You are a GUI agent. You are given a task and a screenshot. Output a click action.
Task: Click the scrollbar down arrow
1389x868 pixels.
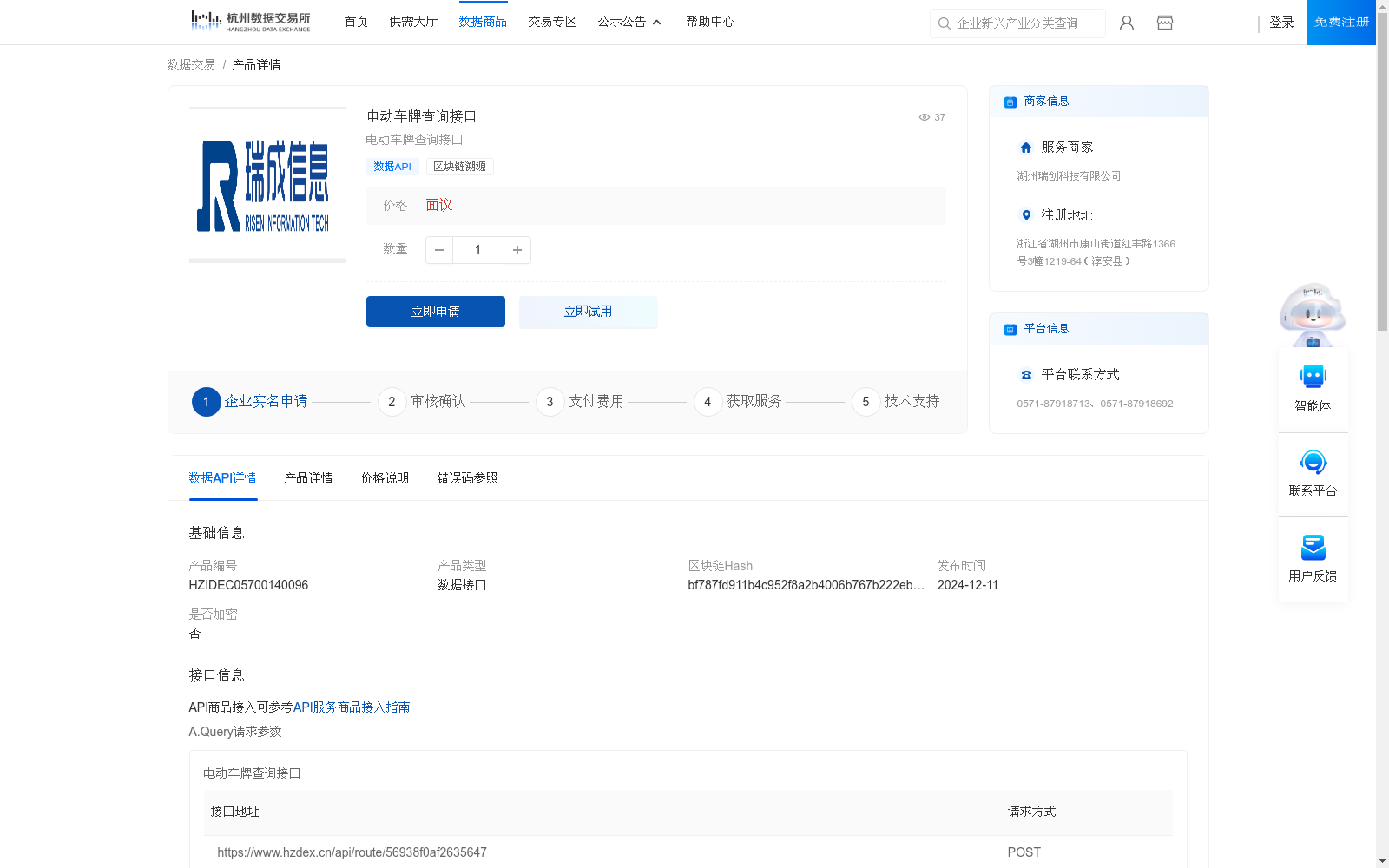(1382, 861)
